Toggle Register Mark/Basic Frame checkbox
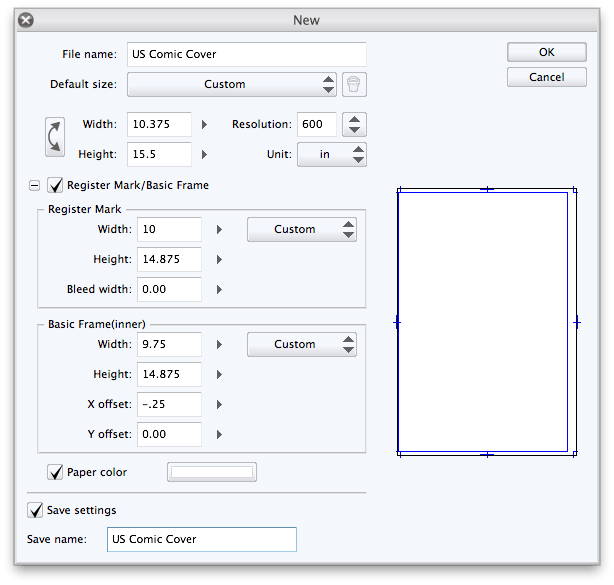Screen dimensions: 614x585 tap(55, 185)
